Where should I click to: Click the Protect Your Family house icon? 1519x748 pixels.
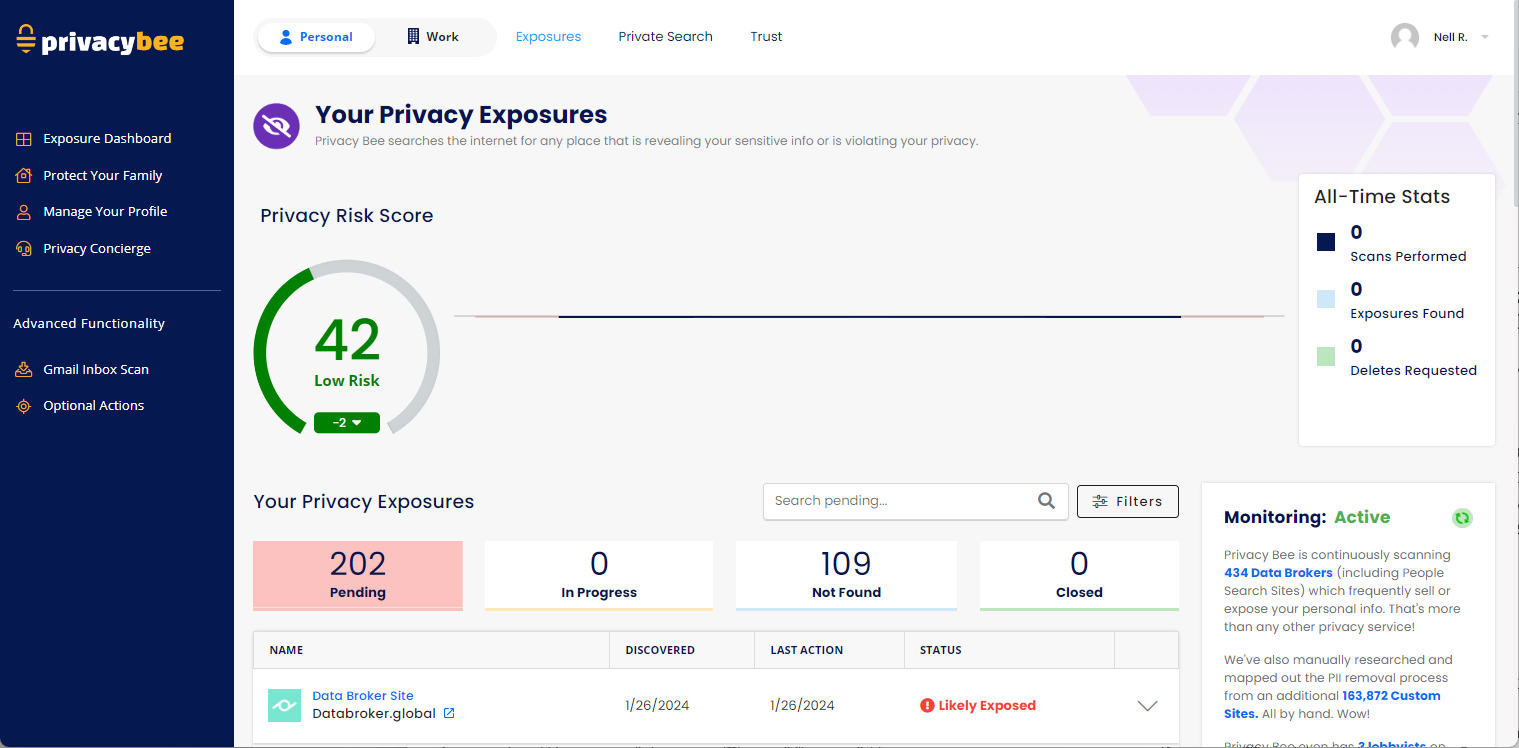click(x=24, y=175)
